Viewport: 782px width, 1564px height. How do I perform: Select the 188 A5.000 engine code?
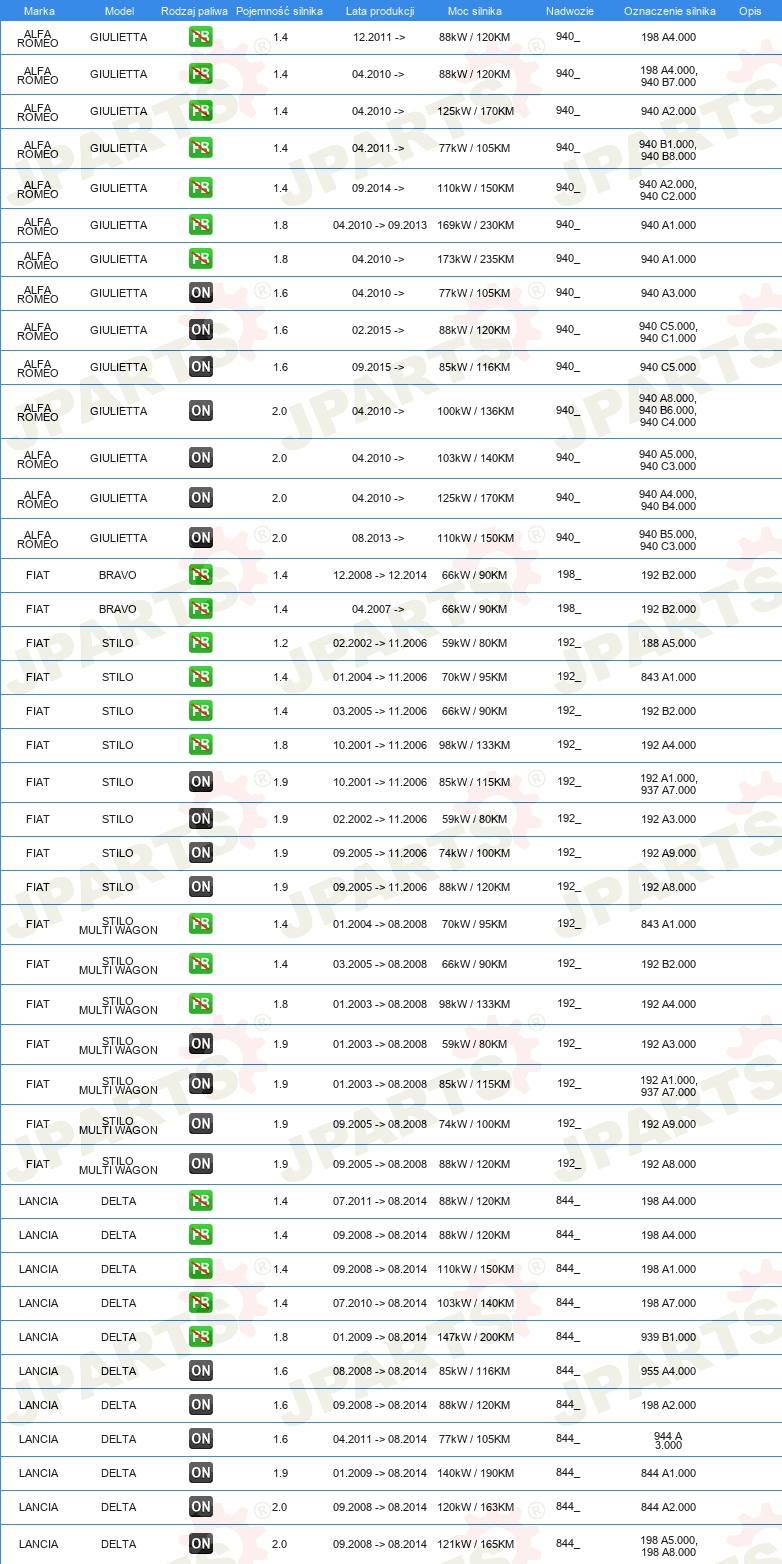pos(669,643)
